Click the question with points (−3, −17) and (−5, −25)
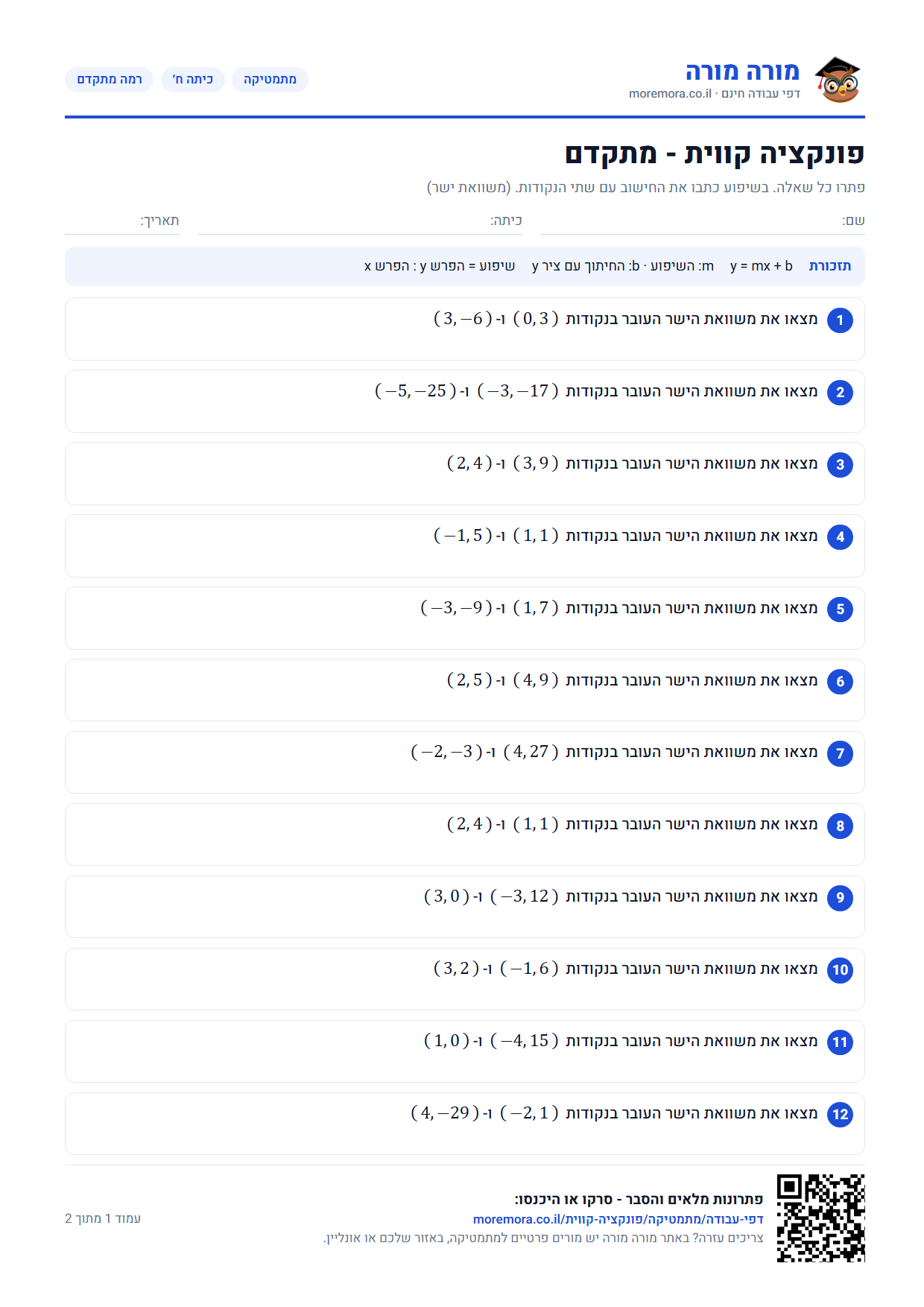This screenshot has width=924, height=1307. point(465,401)
